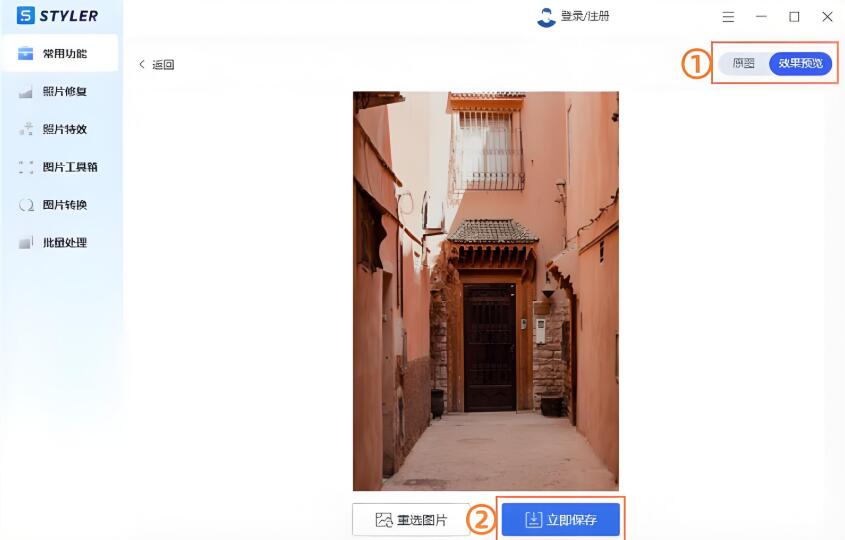Open the 常用功能 briefcase icon
The image size is (845, 540).
click(x=25, y=53)
